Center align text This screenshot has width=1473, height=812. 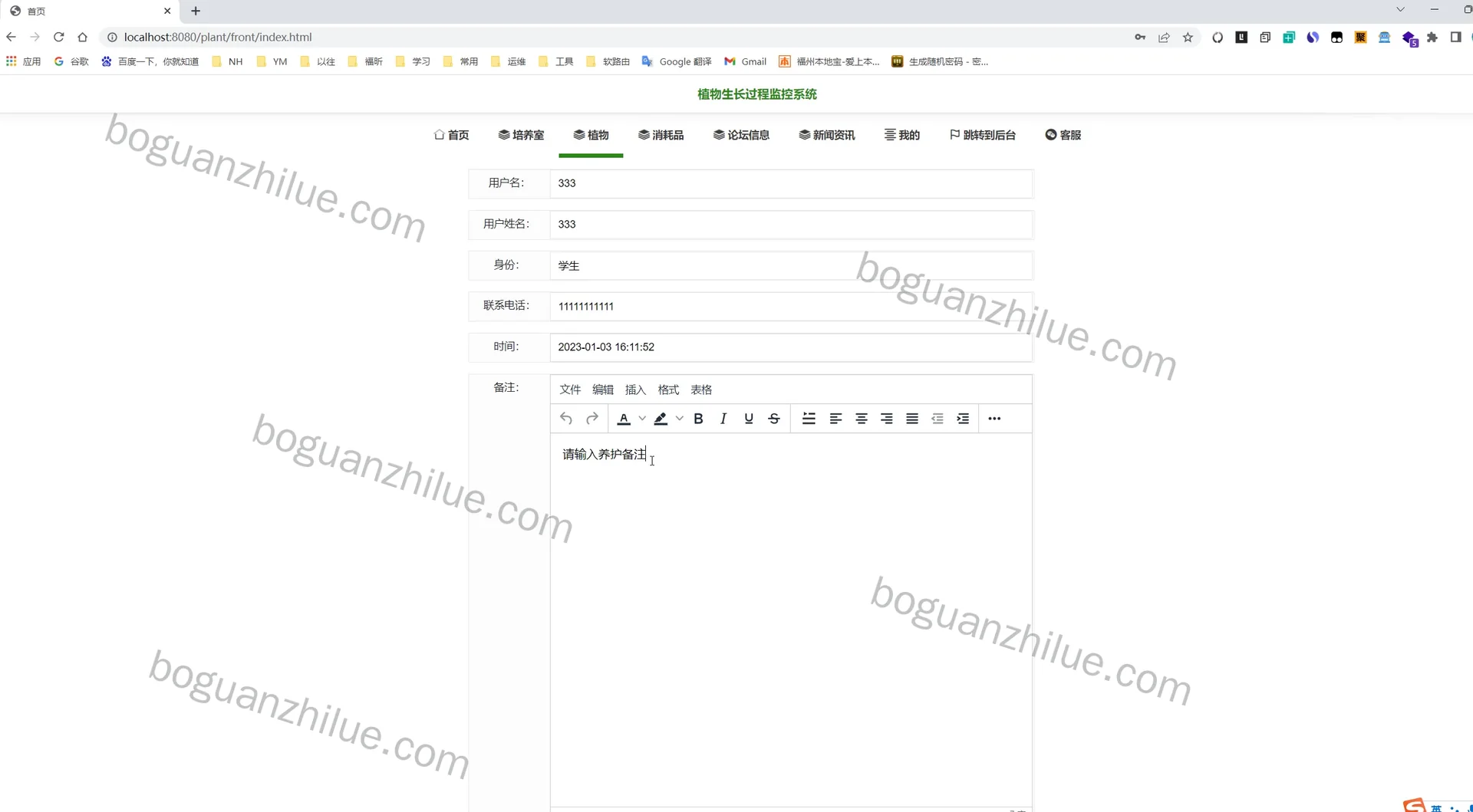(x=862, y=419)
